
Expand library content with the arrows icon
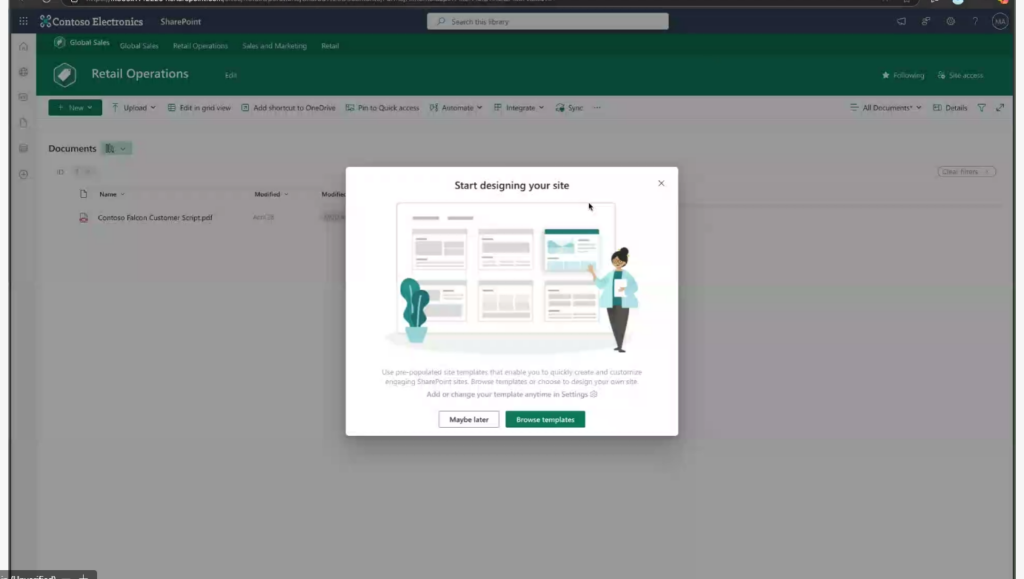1000,108
